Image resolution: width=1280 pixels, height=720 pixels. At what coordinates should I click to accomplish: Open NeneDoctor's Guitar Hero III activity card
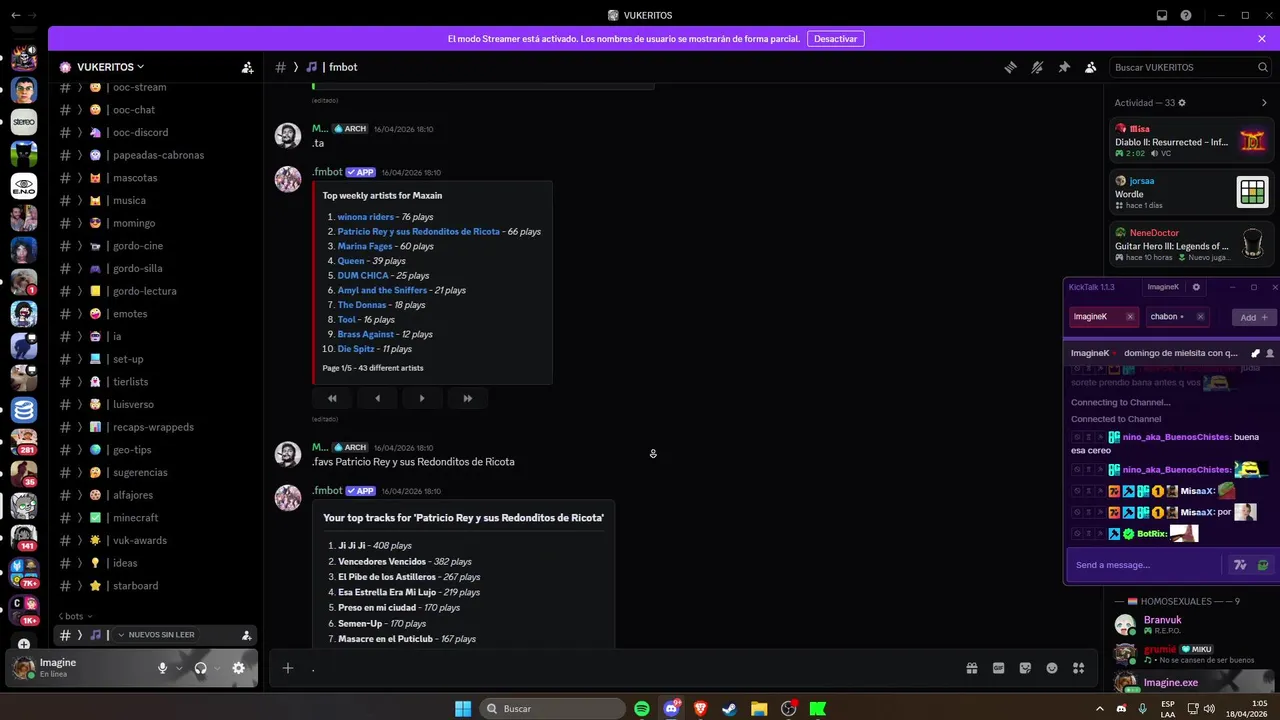point(1192,245)
